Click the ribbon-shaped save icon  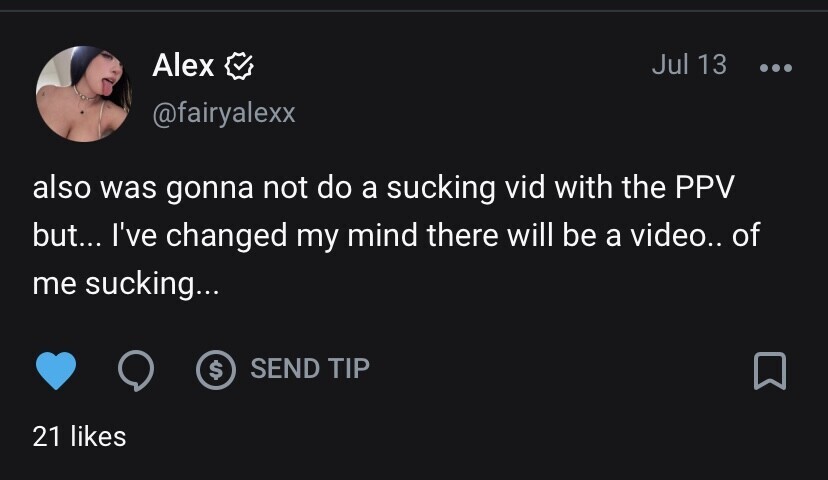tap(769, 371)
